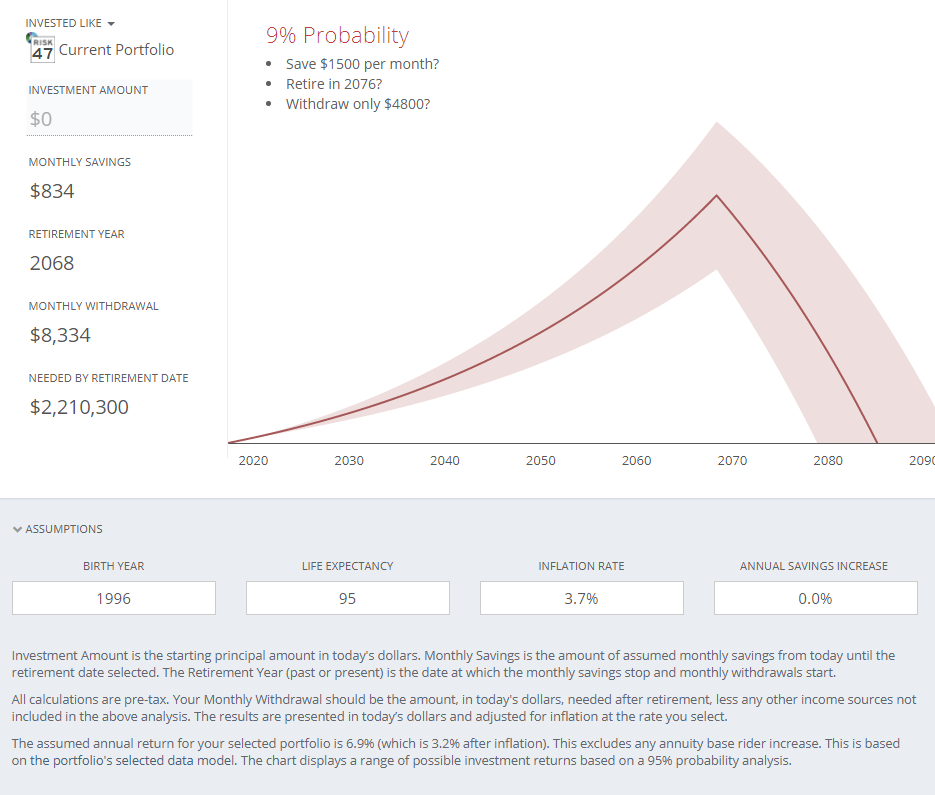Click the Risk 47 portfolio badge icon
The width and height of the screenshot is (935, 795).
pyautogui.click(x=41, y=48)
